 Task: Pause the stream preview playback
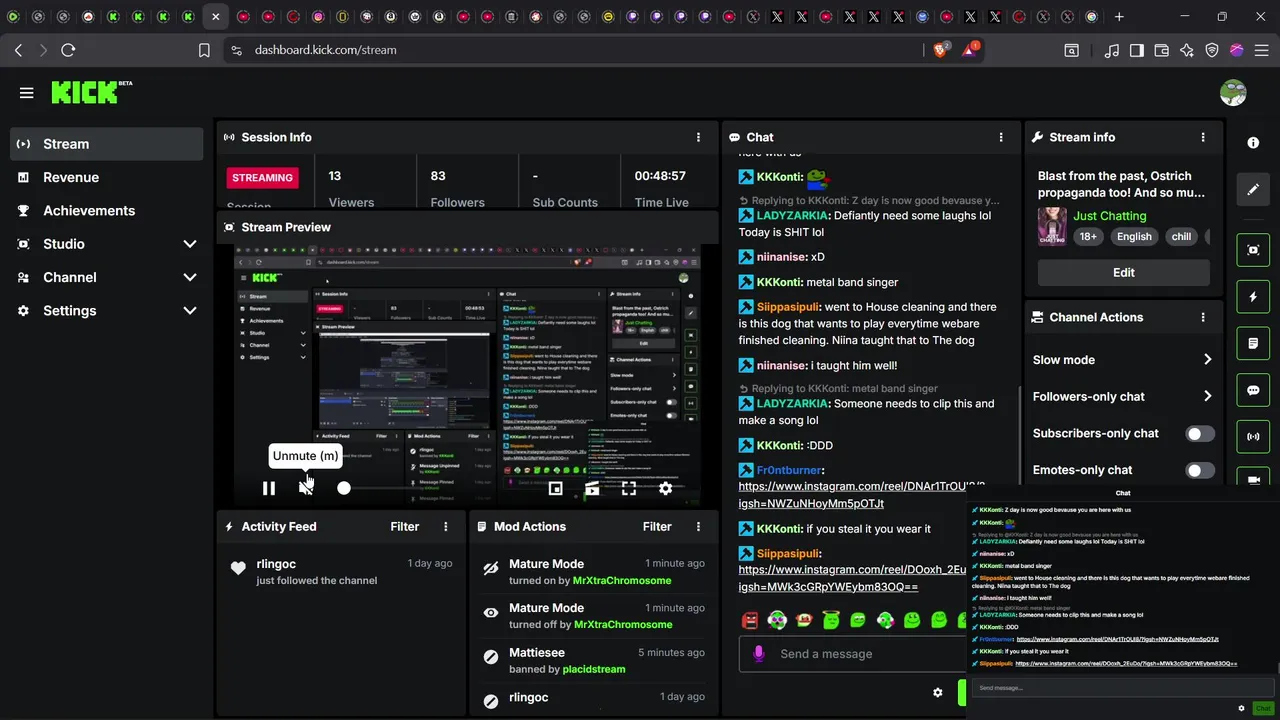268,488
